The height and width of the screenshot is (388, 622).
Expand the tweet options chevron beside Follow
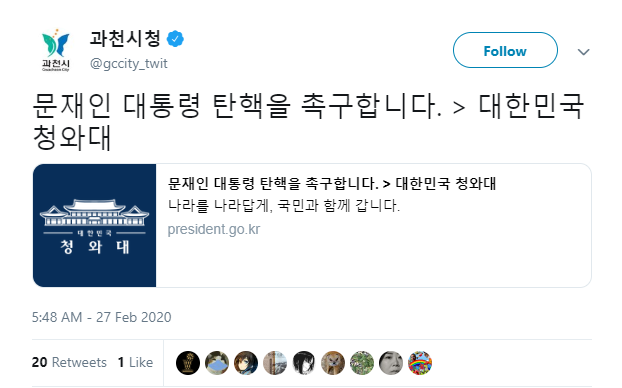click(x=583, y=52)
